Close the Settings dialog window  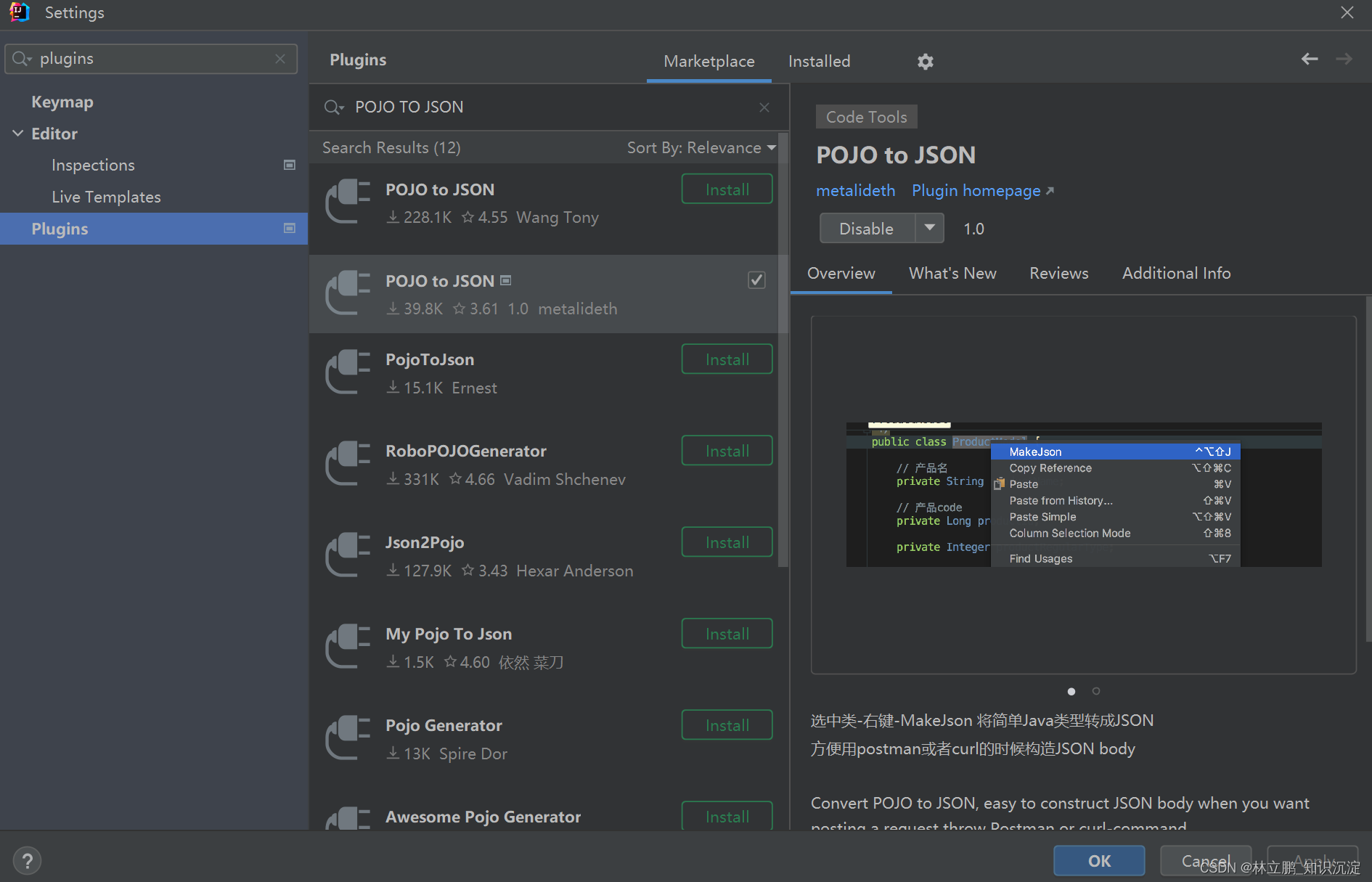(x=1347, y=12)
